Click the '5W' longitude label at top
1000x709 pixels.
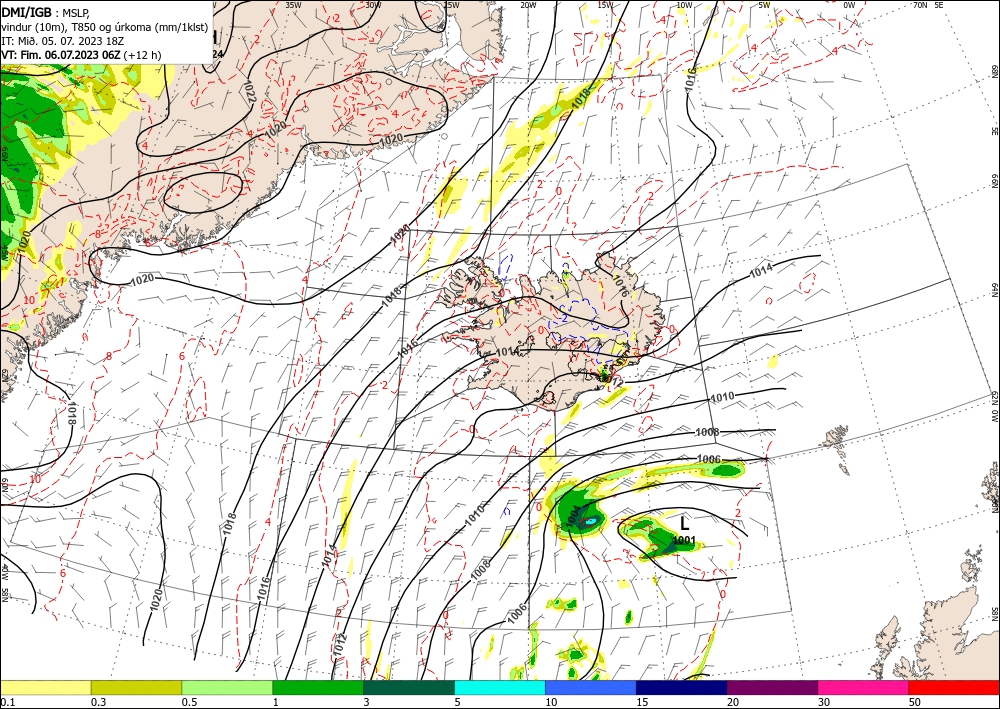click(765, 5)
